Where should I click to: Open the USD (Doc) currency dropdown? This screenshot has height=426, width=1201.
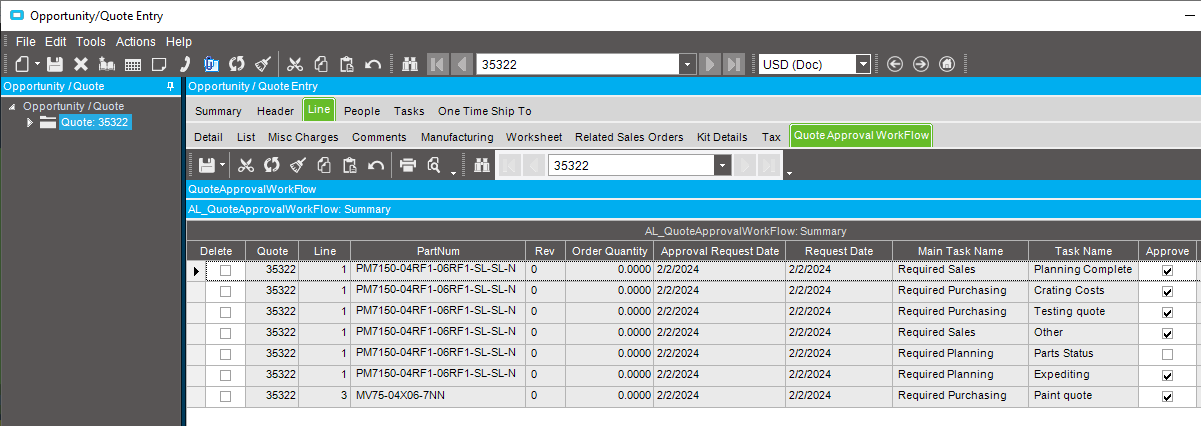click(863, 64)
